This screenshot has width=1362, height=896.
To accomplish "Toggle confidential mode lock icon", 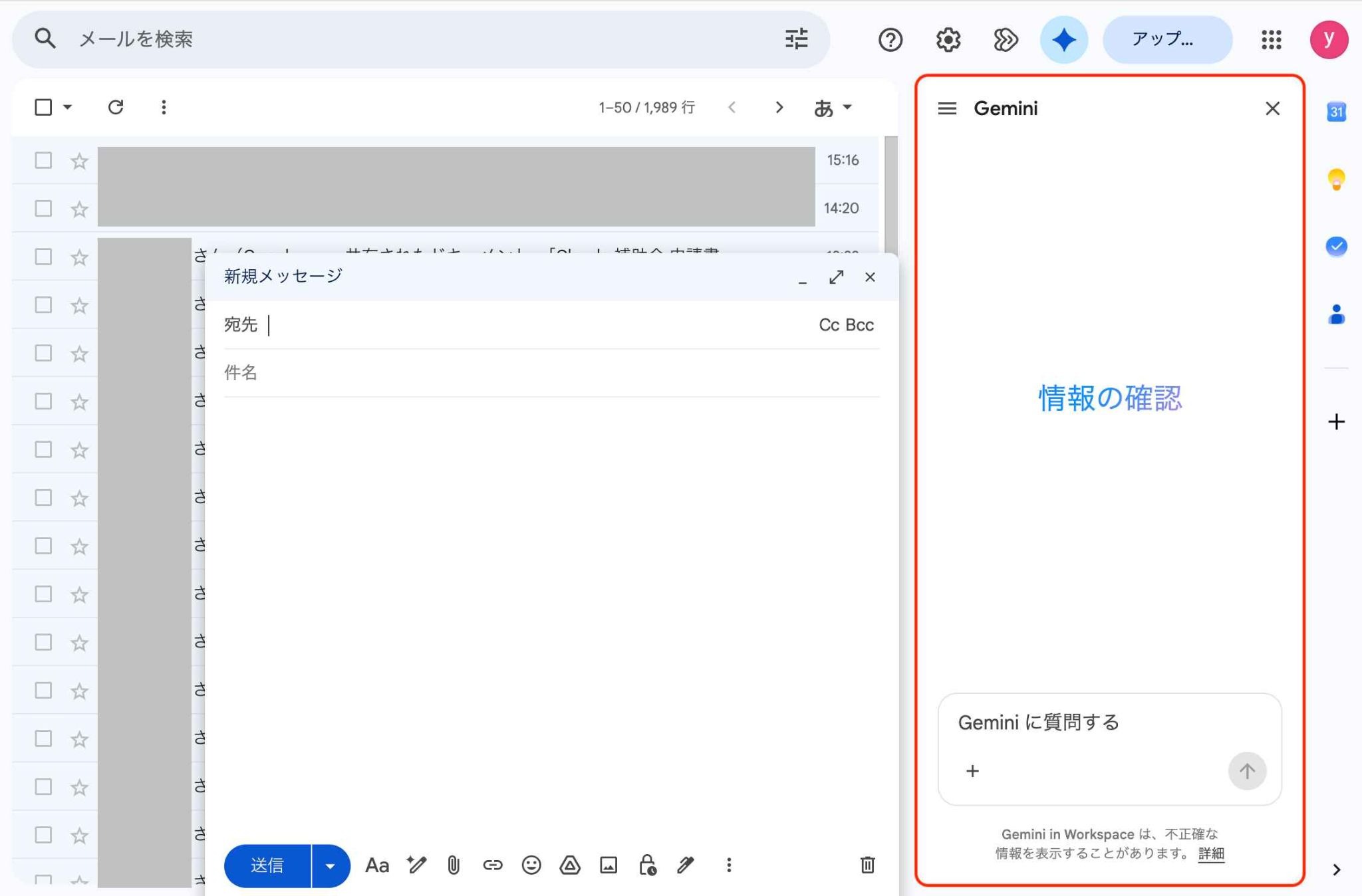I will (x=647, y=865).
